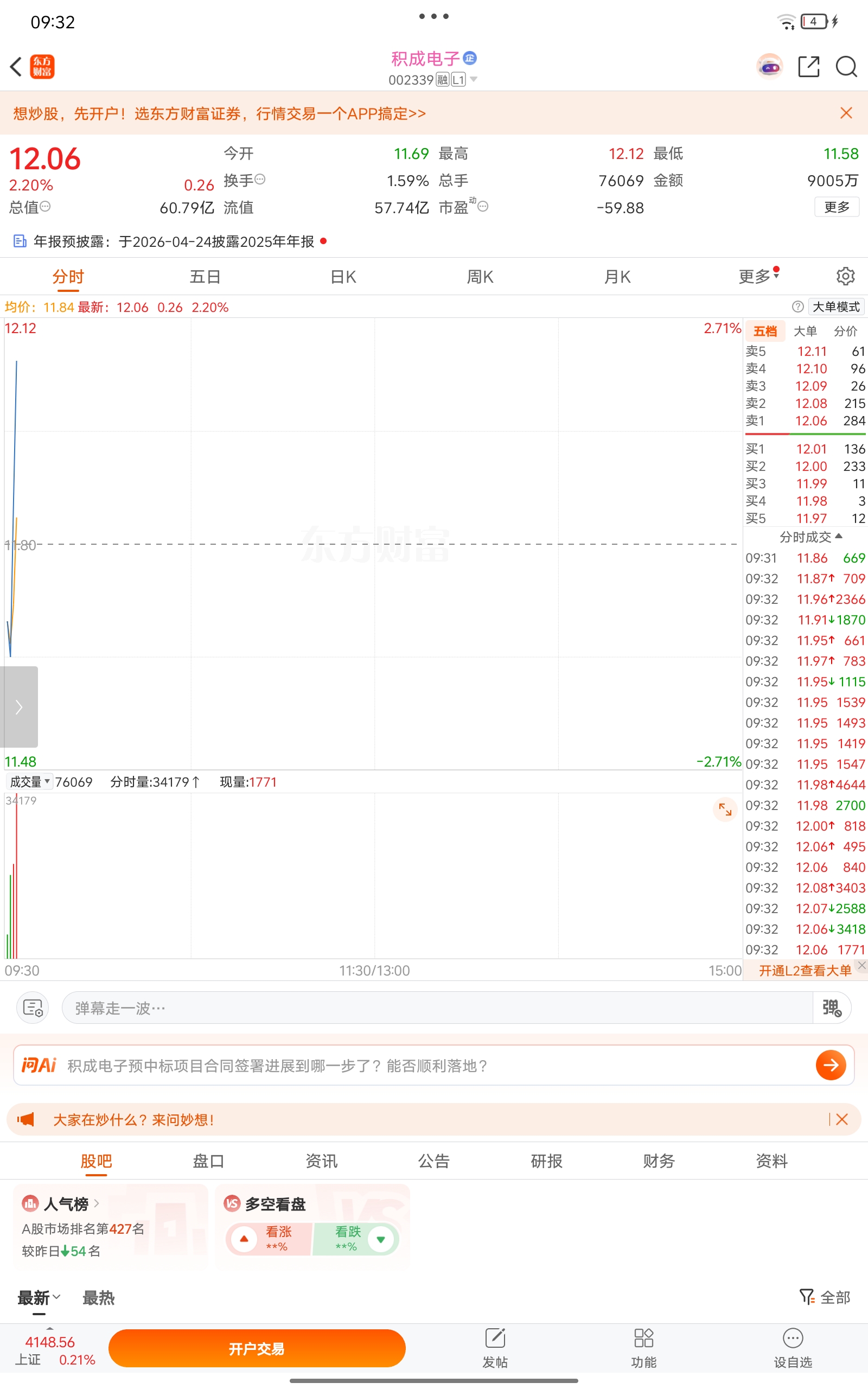
Task: Toggle 大单模式 on
Action: [836, 307]
